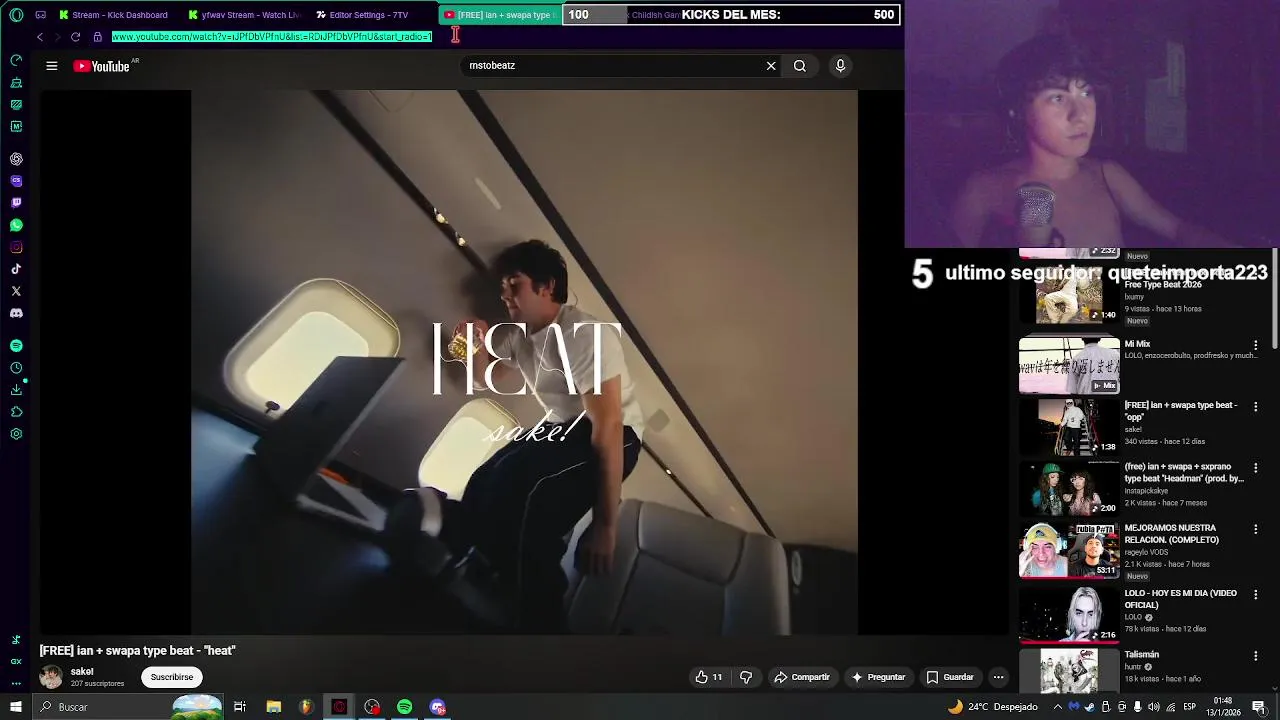
Task: Open Spotify player in the Opera sidebar
Action: 16,346
